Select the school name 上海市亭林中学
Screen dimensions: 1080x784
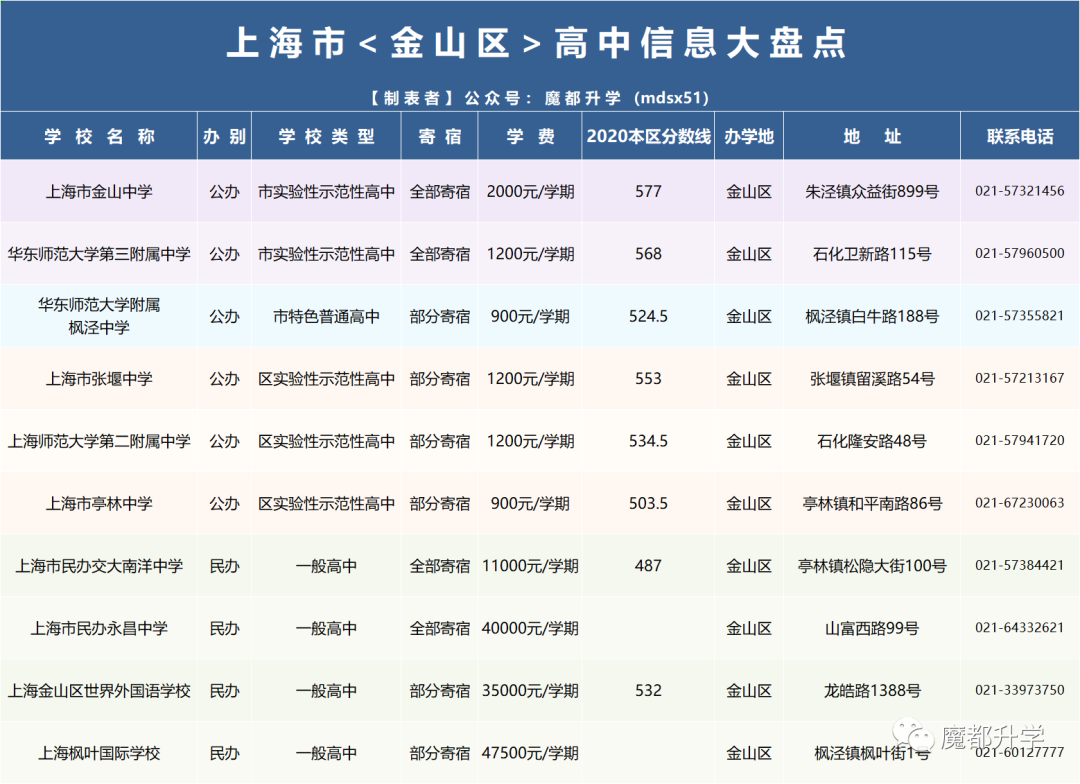[99, 504]
